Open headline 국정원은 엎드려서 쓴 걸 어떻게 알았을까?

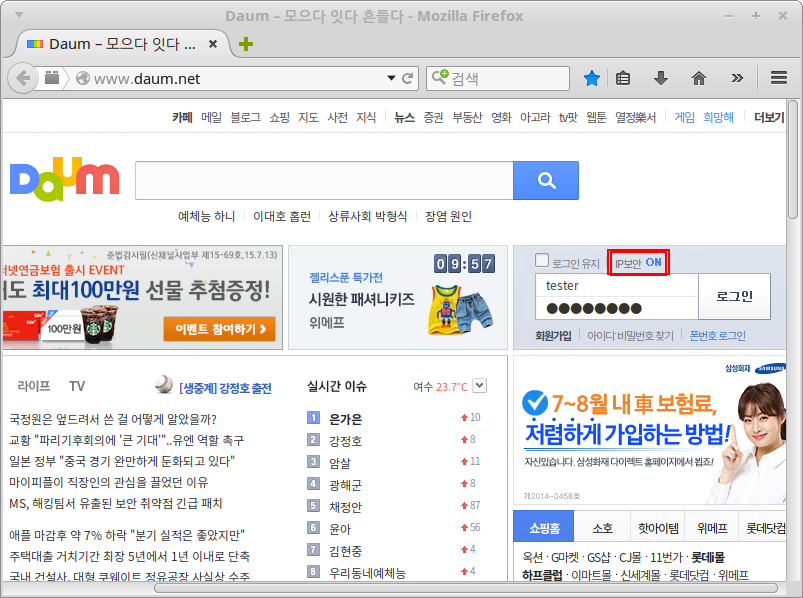tap(113, 419)
